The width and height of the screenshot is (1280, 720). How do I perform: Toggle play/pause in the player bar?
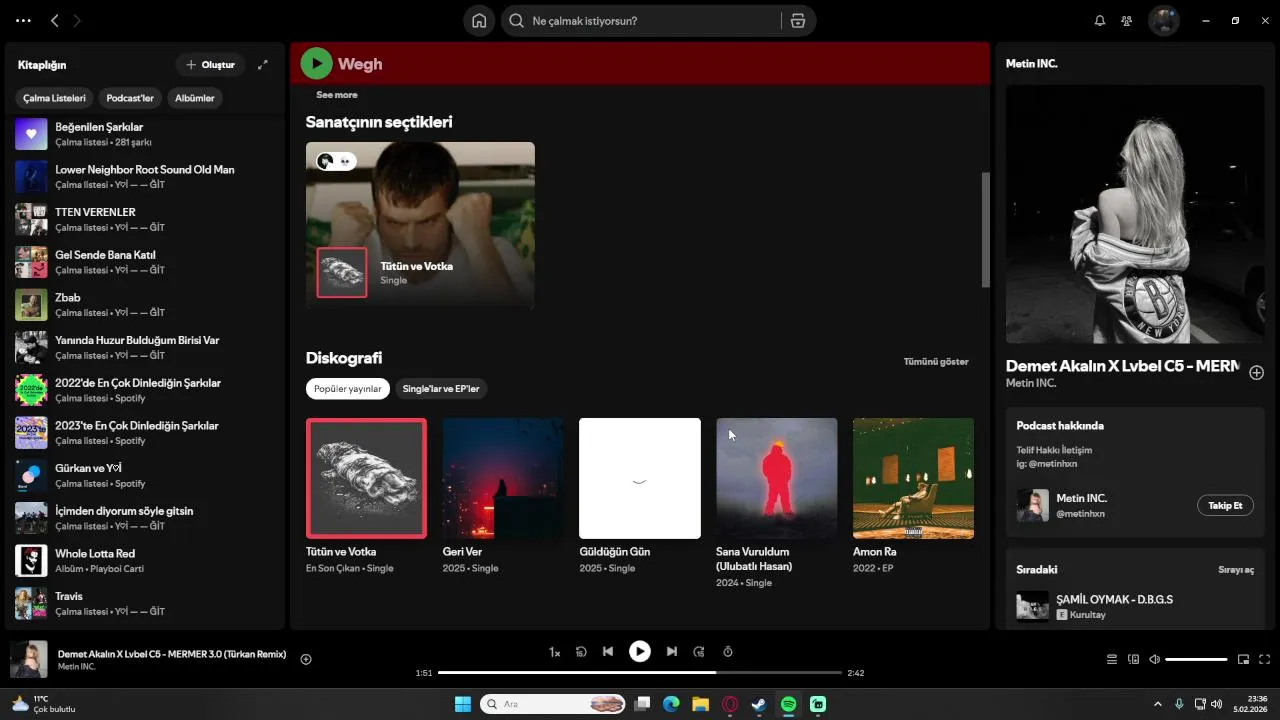click(640, 652)
